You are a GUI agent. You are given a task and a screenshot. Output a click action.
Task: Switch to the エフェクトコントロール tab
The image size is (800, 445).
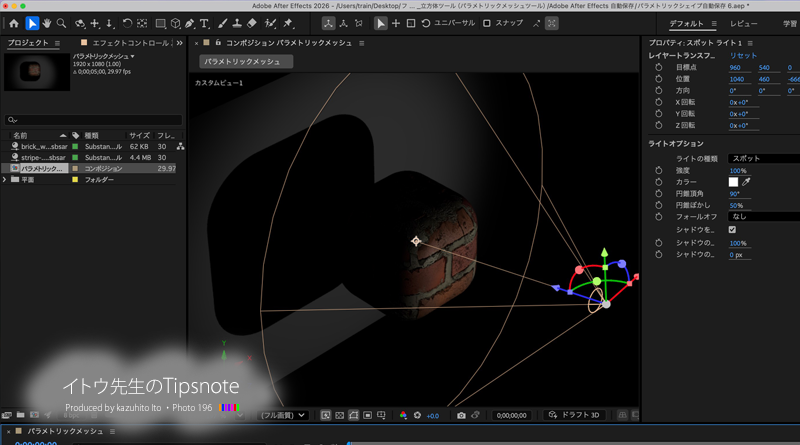click(128, 43)
